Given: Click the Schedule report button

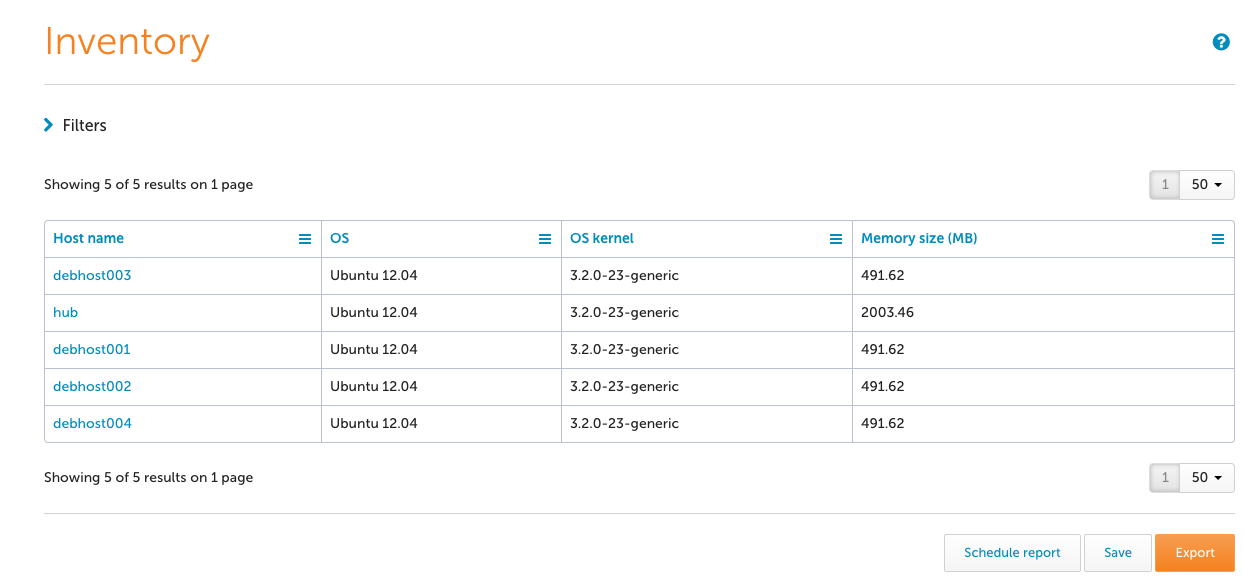Looking at the screenshot, I should click(x=1012, y=553).
